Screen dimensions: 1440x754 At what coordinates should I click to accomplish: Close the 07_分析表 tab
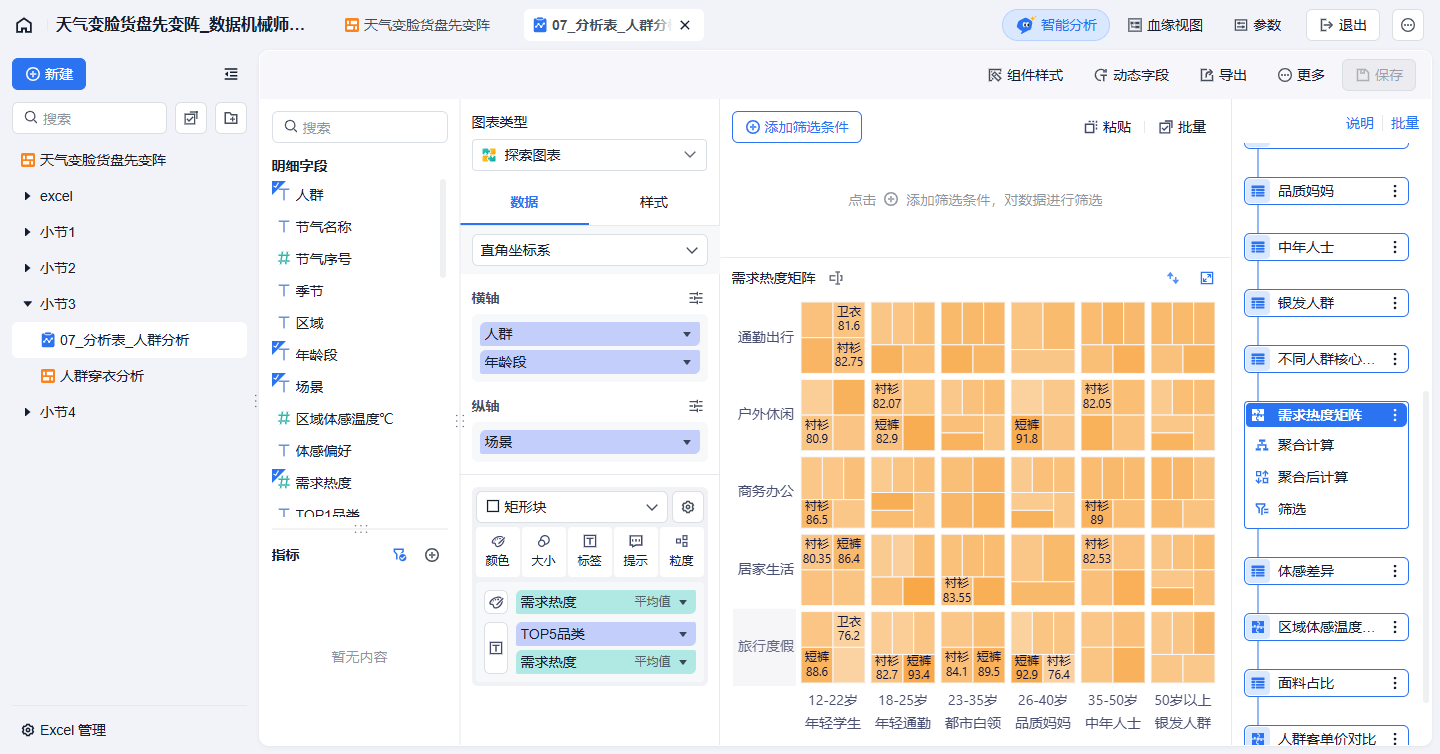[x=685, y=25]
